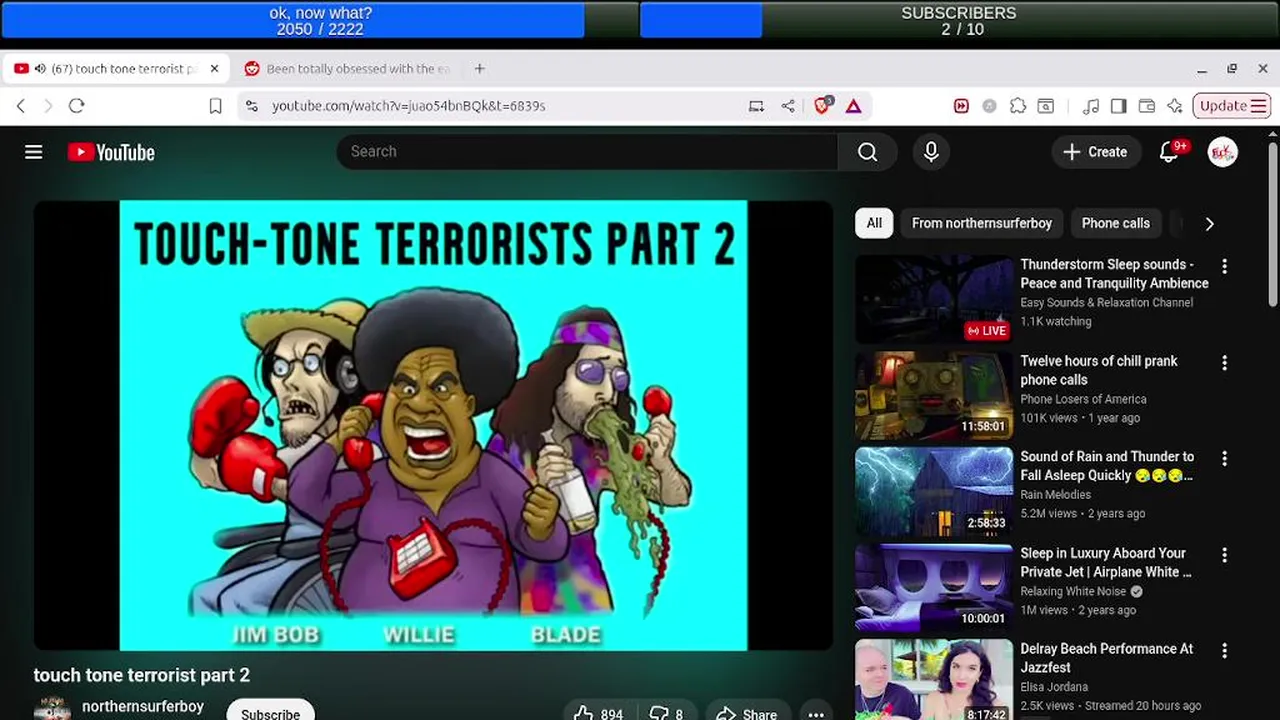Open northernsurferboy channel name link
Viewport: 1280px width, 720px height.
pos(143,706)
